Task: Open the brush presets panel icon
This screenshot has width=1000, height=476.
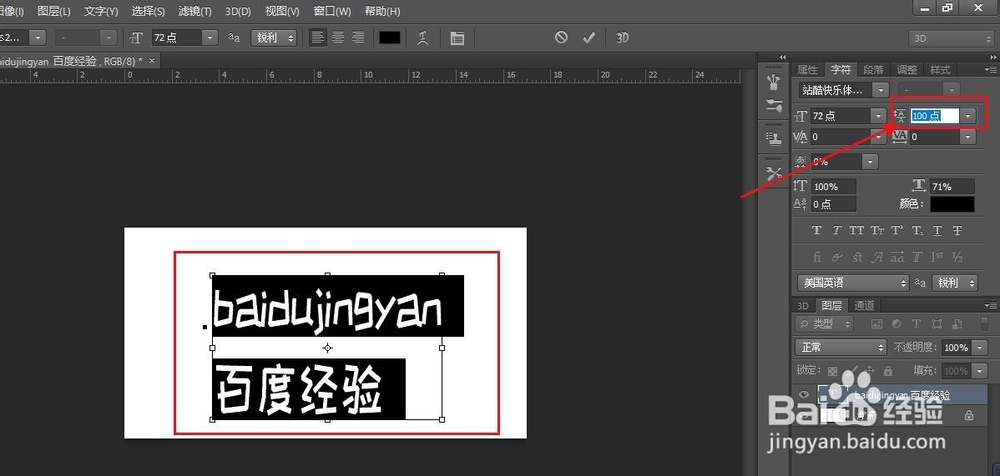Action: (x=774, y=81)
